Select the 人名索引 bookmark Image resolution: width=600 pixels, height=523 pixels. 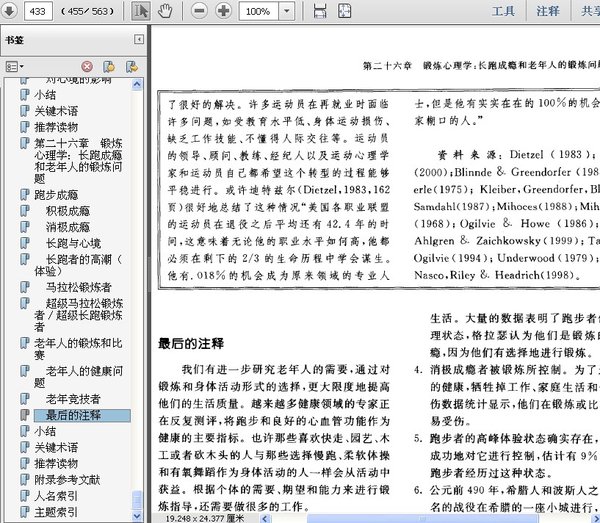pos(56,495)
